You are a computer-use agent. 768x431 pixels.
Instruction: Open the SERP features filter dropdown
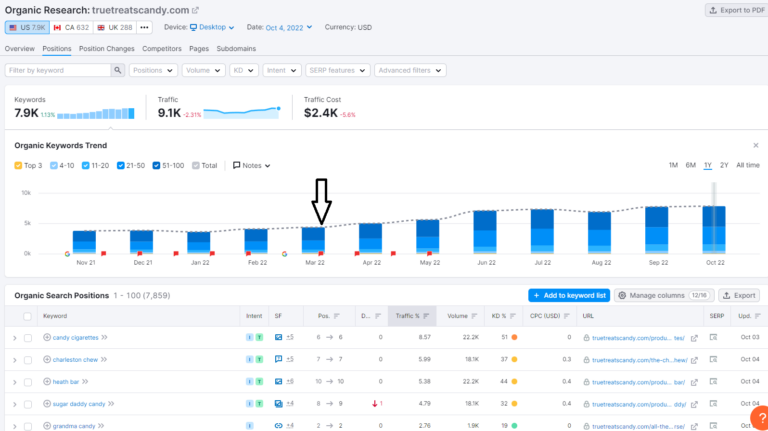coord(337,71)
